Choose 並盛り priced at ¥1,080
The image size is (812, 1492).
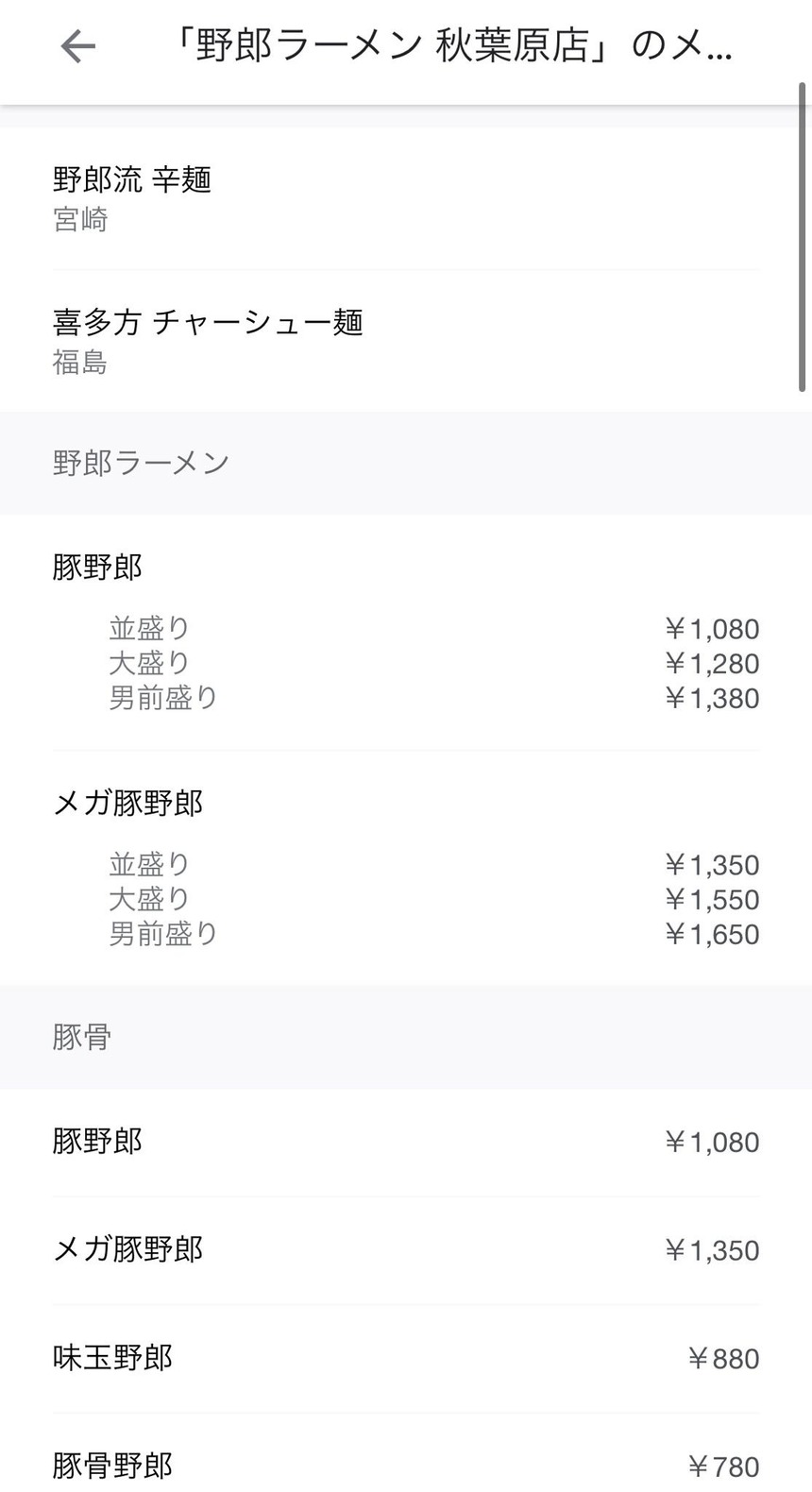coord(149,628)
